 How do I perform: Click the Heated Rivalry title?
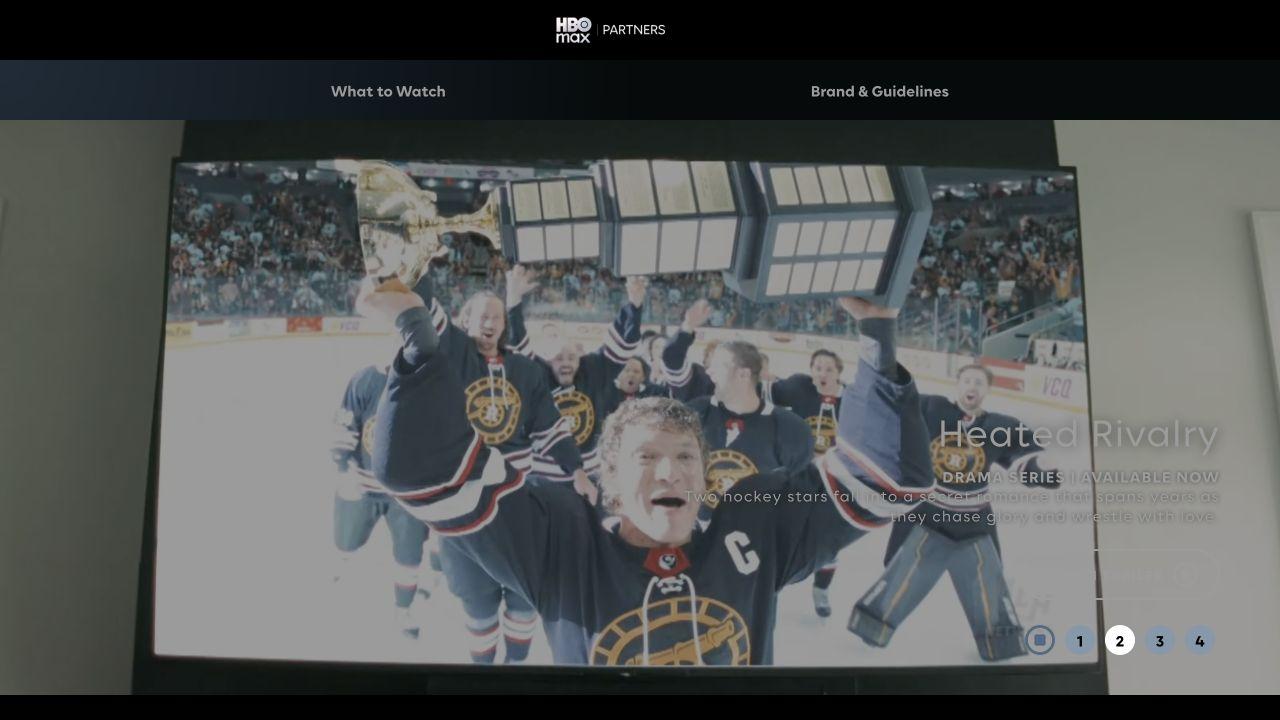tap(1079, 435)
